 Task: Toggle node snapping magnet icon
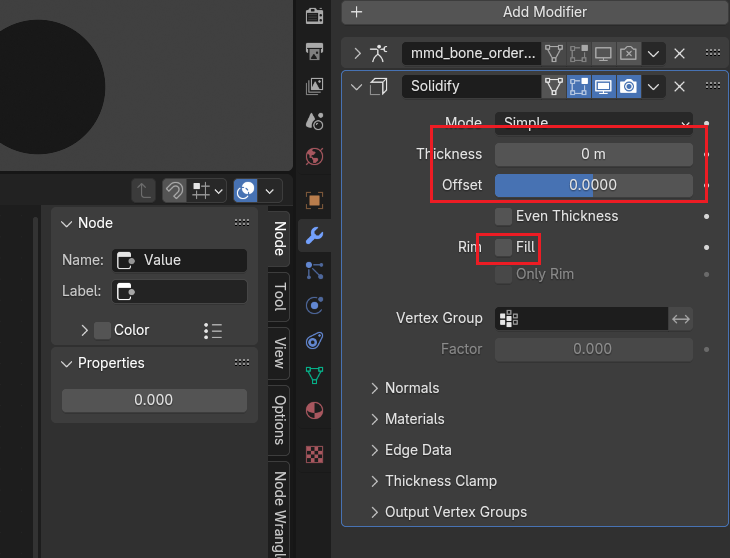(175, 190)
